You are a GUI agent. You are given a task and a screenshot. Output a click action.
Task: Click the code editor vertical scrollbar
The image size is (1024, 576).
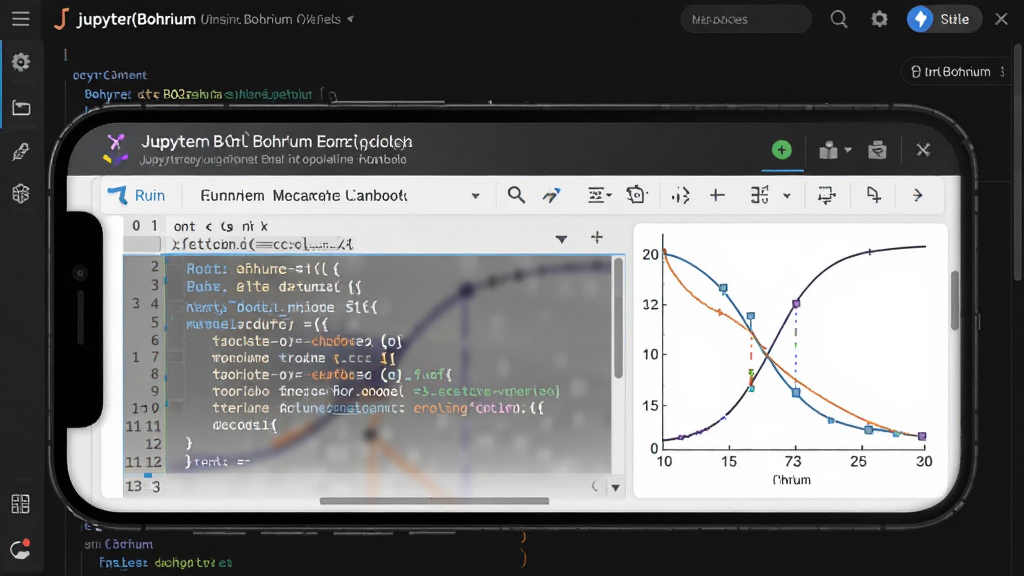click(x=618, y=318)
